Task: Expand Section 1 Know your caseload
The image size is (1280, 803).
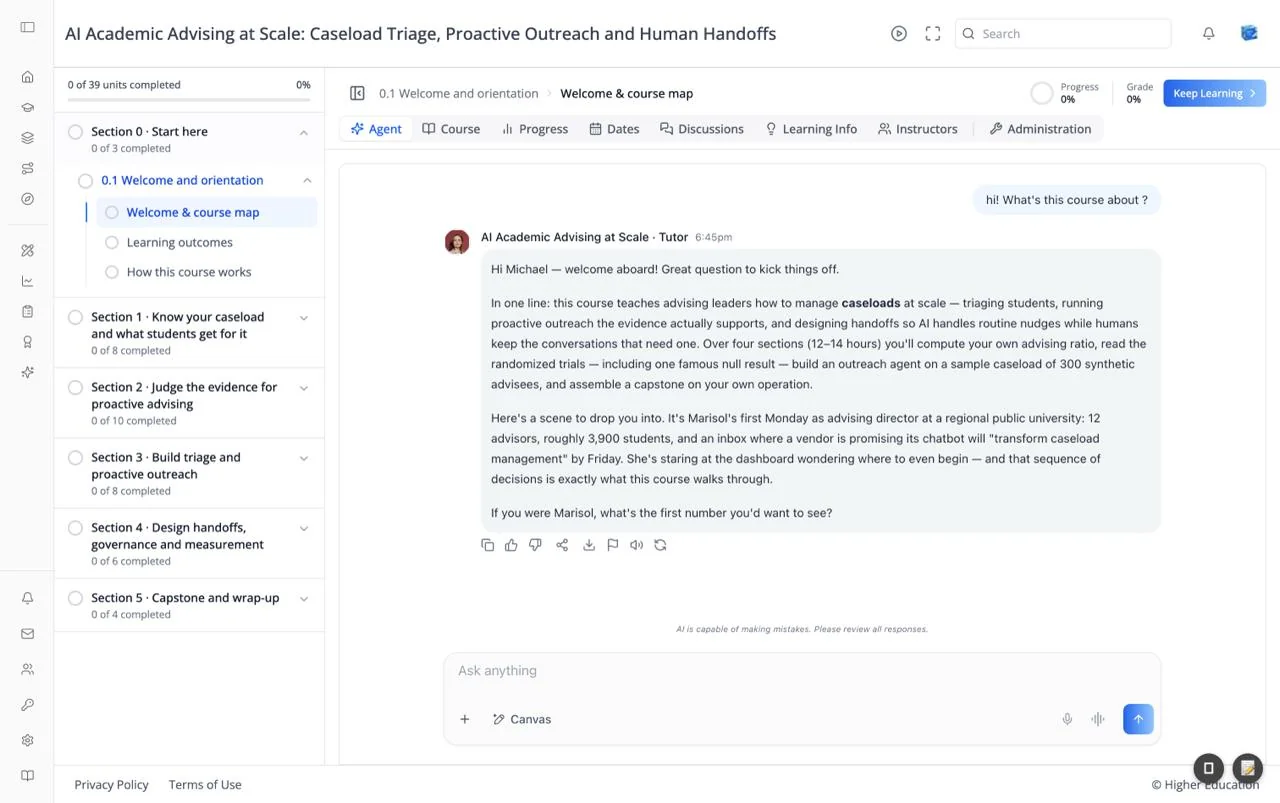Action: point(304,318)
